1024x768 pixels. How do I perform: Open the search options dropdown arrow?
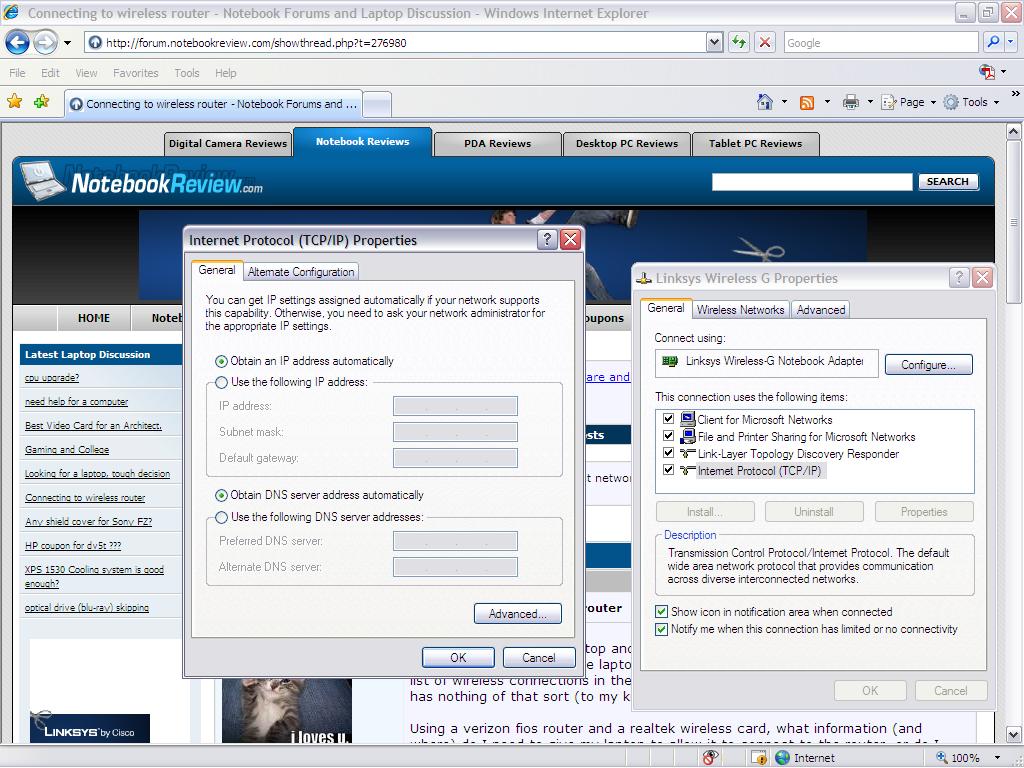click(x=1011, y=42)
